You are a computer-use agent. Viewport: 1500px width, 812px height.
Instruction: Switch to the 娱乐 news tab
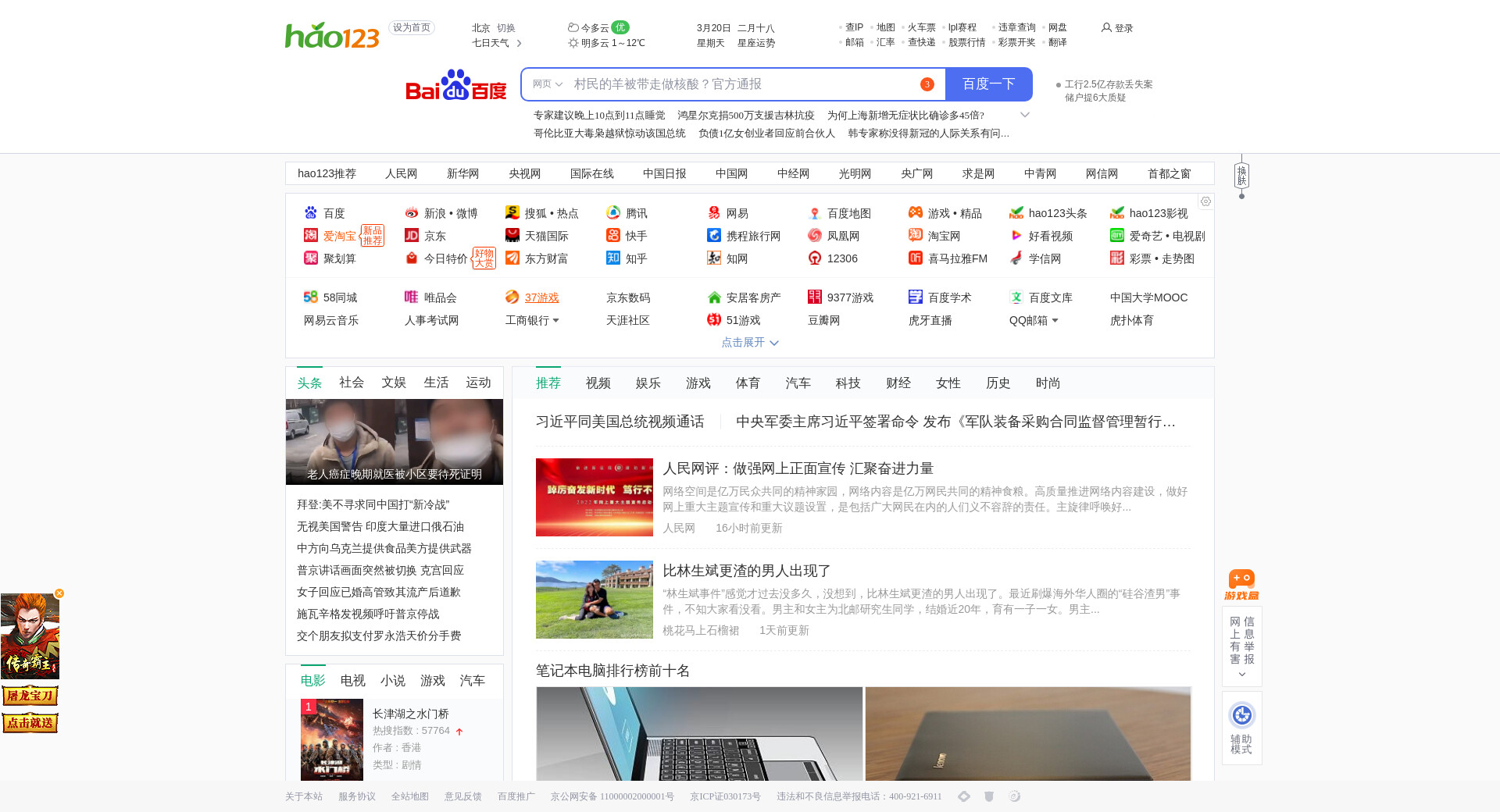pyautogui.click(x=648, y=383)
